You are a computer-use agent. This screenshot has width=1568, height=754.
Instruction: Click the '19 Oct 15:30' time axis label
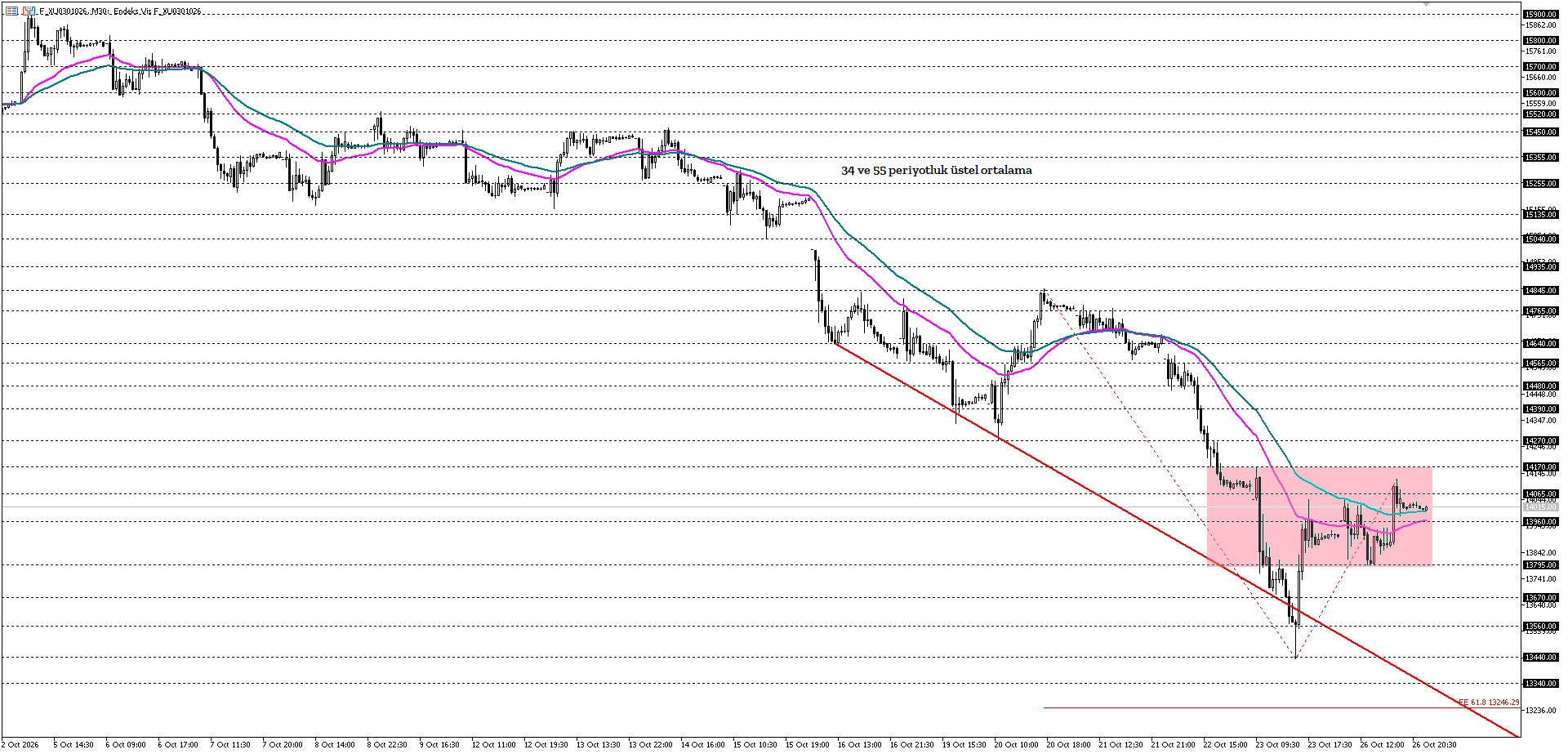click(x=964, y=745)
